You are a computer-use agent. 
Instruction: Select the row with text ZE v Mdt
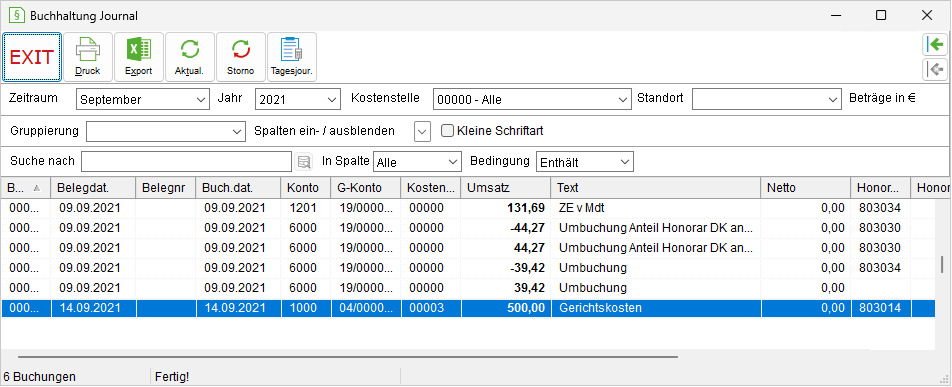pos(468,208)
